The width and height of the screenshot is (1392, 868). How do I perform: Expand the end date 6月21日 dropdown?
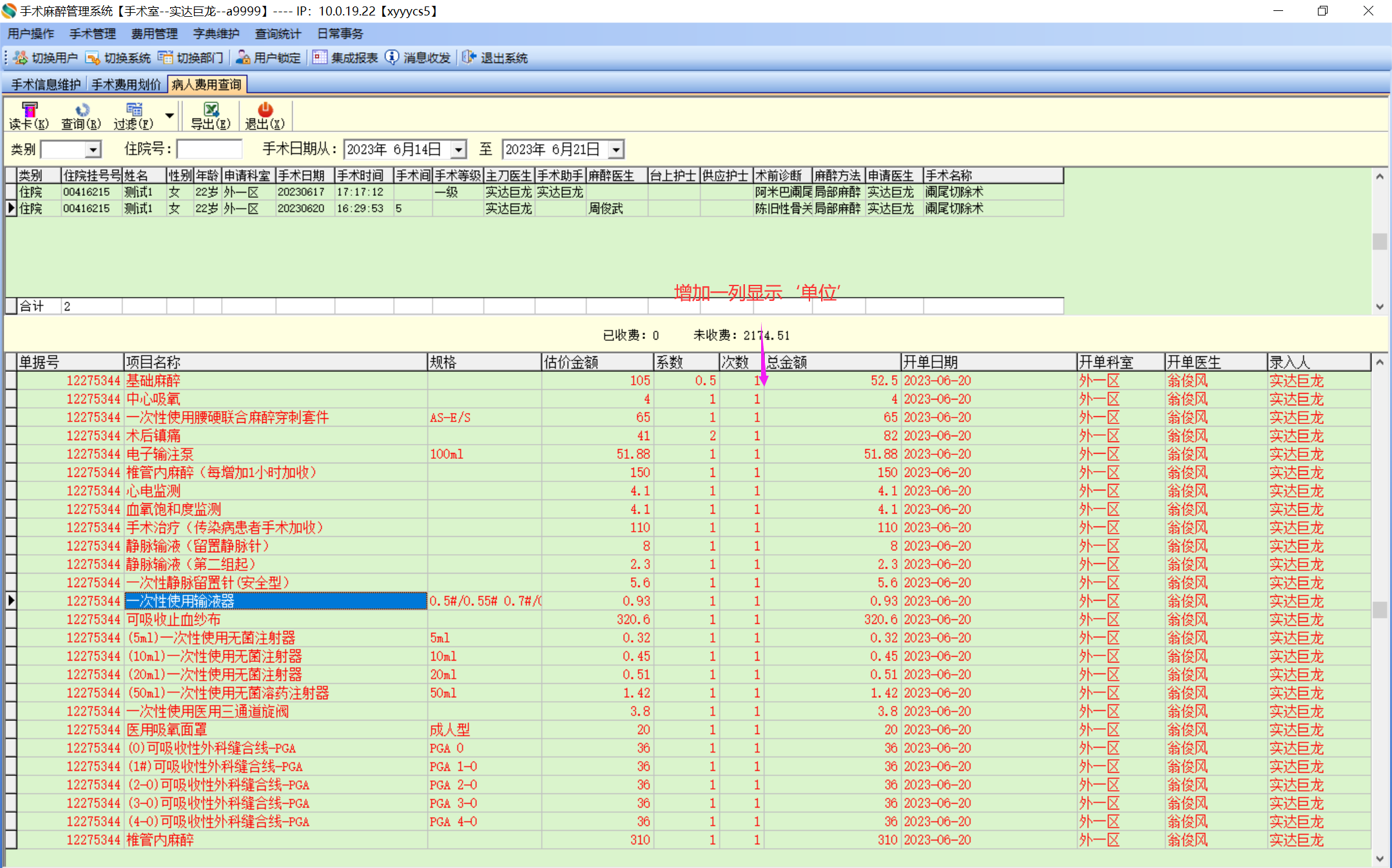pyautogui.click(x=616, y=149)
